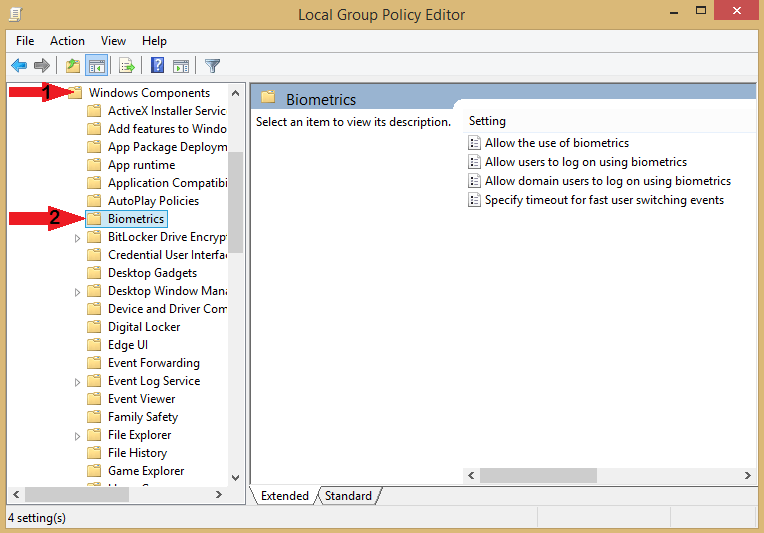This screenshot has width=764, height=533.
Task: Open the Action menu
Action: coord(67,41)
